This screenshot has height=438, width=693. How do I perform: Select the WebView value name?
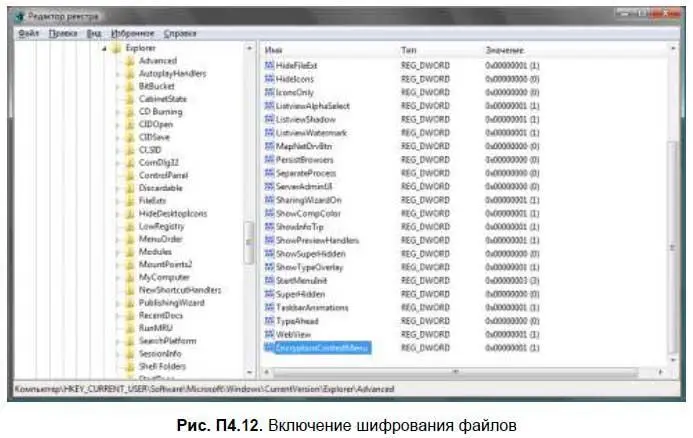pos(293,335)
